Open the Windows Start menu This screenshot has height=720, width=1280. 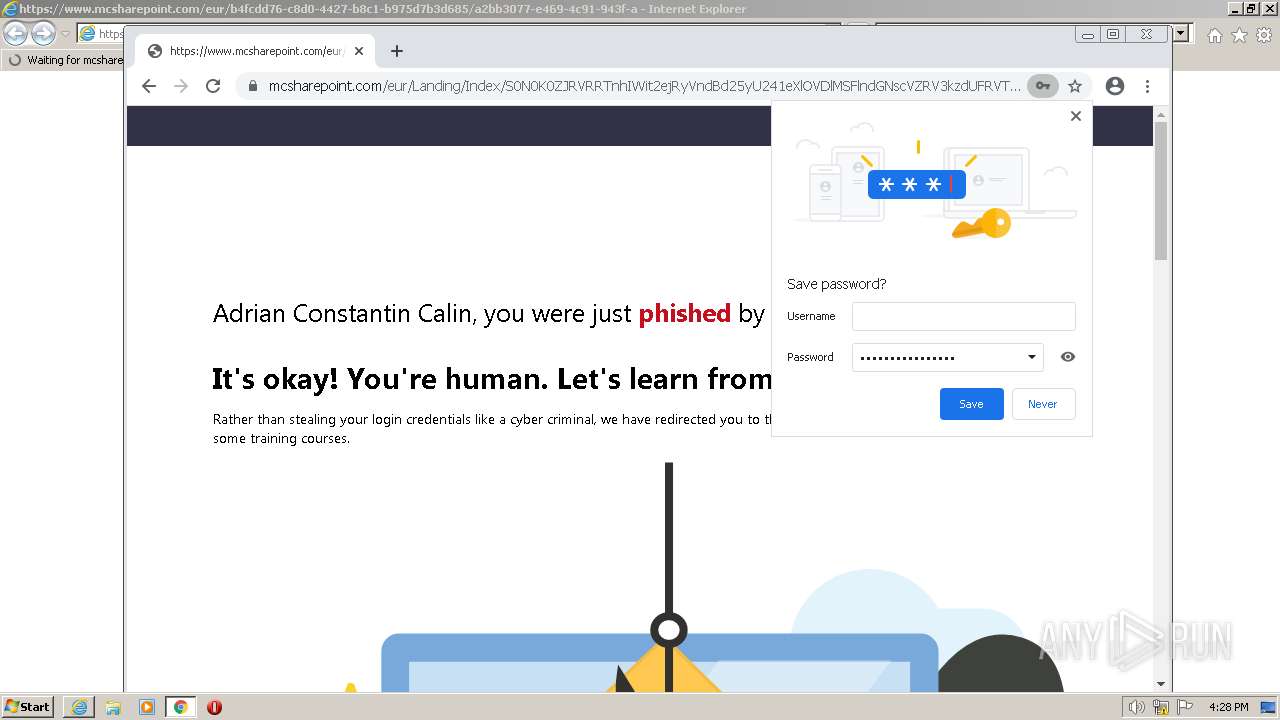(x=28, y=707)
